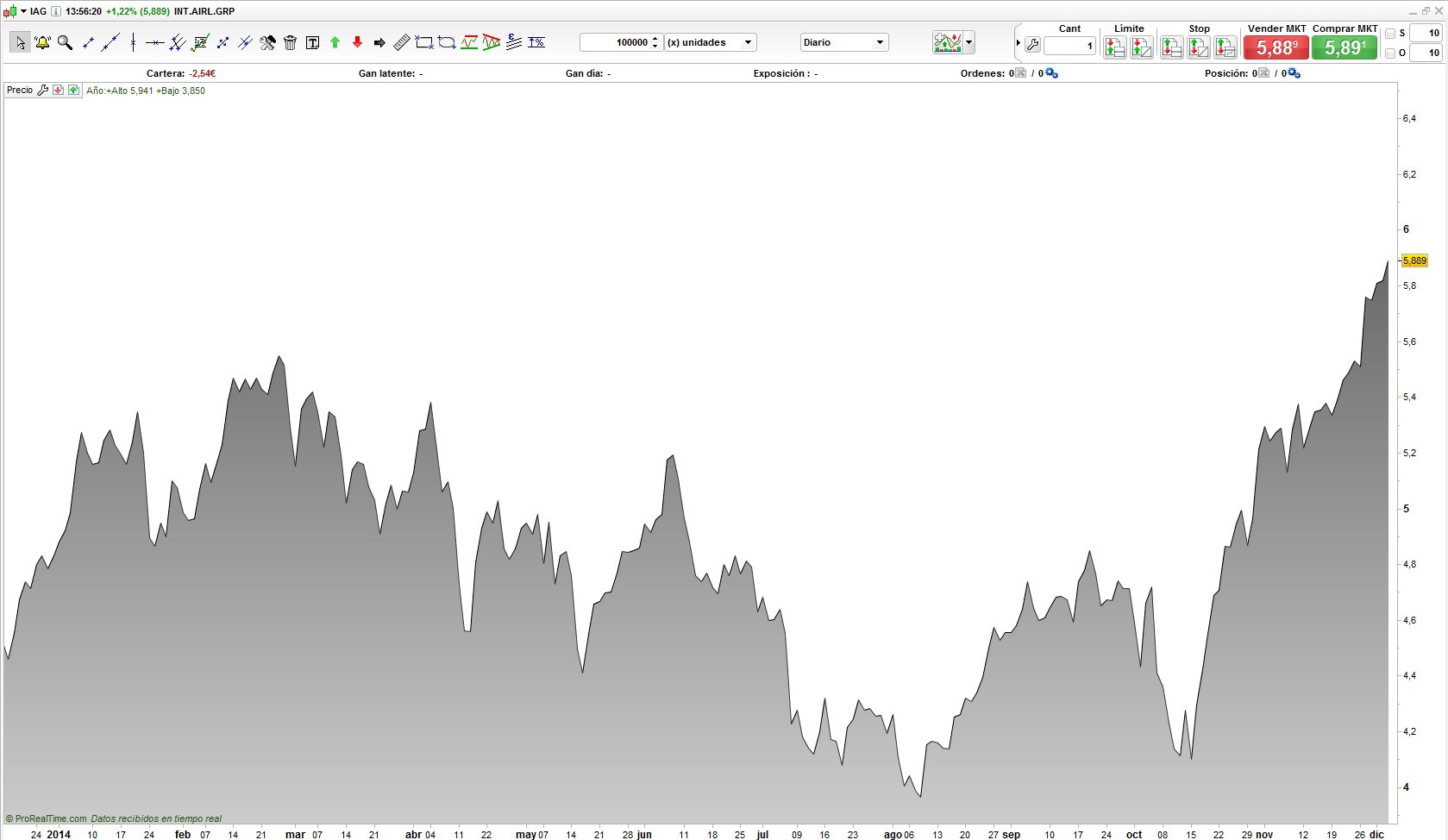Open the tools hammer and wrench icon
This screenshot has height=840, width=1448.
267,42
